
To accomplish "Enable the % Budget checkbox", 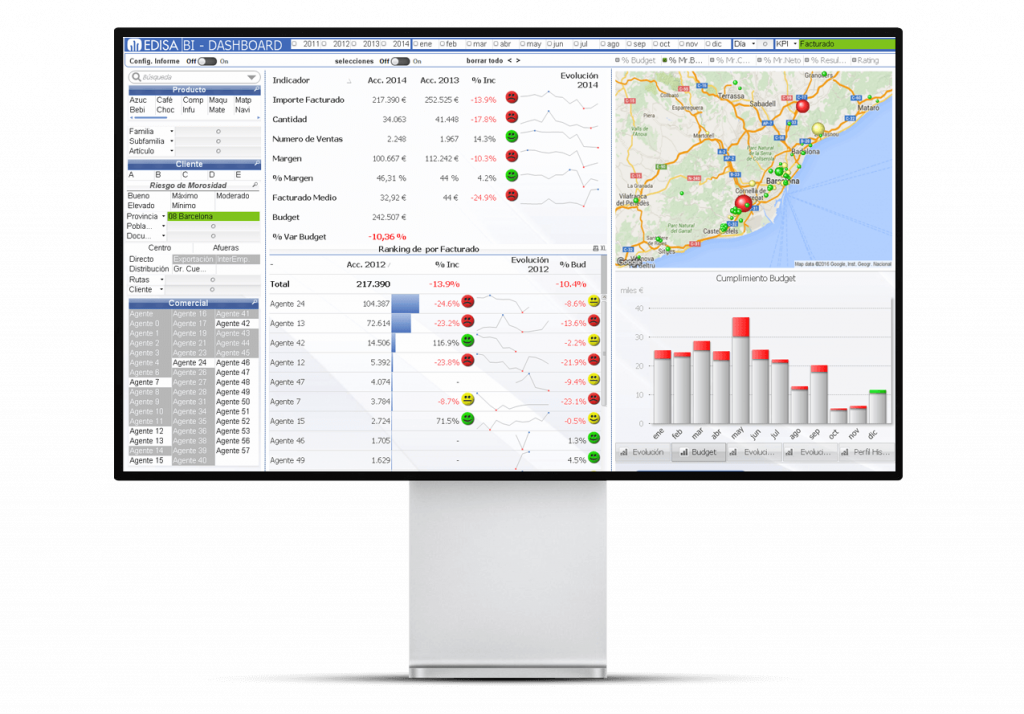I will 618,60.
